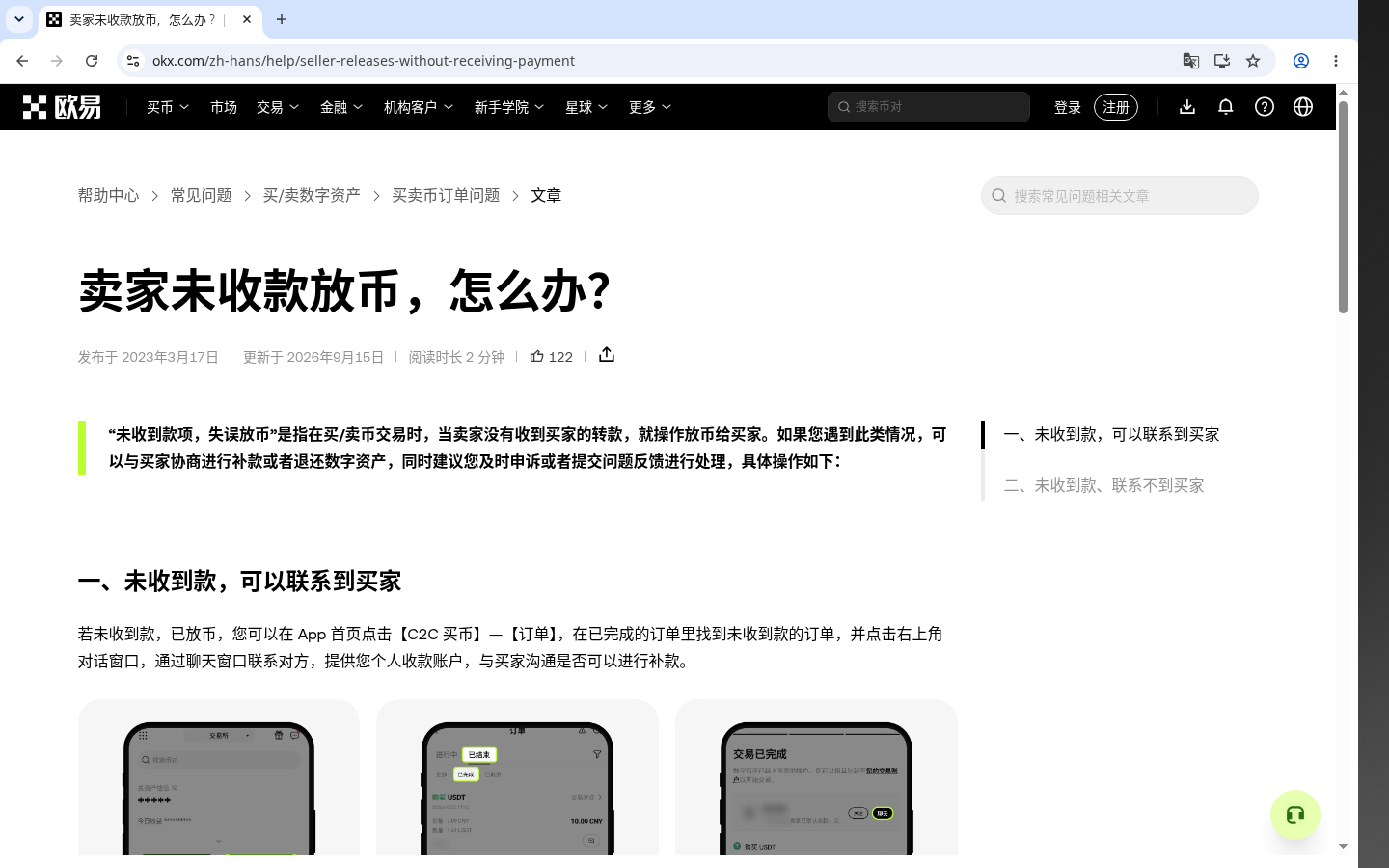1389x868 pixels.
Task: Open the Chrome profile icon
Action: (1301, 61)
